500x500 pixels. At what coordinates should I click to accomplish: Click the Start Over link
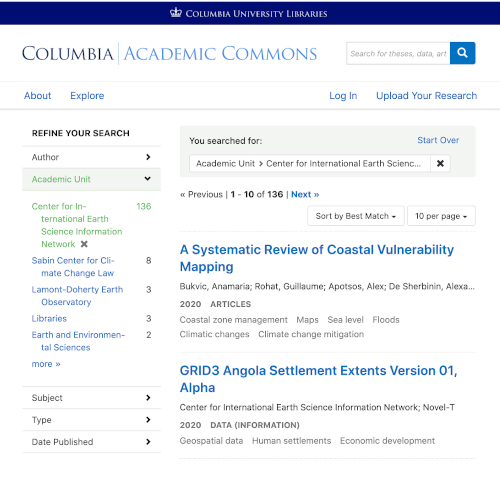[x=438, y=140]
